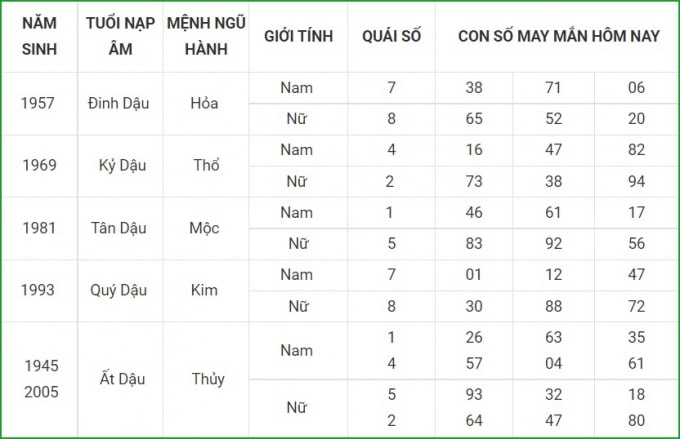
Task: Select the Hỏa element cell
Action: 204,103
